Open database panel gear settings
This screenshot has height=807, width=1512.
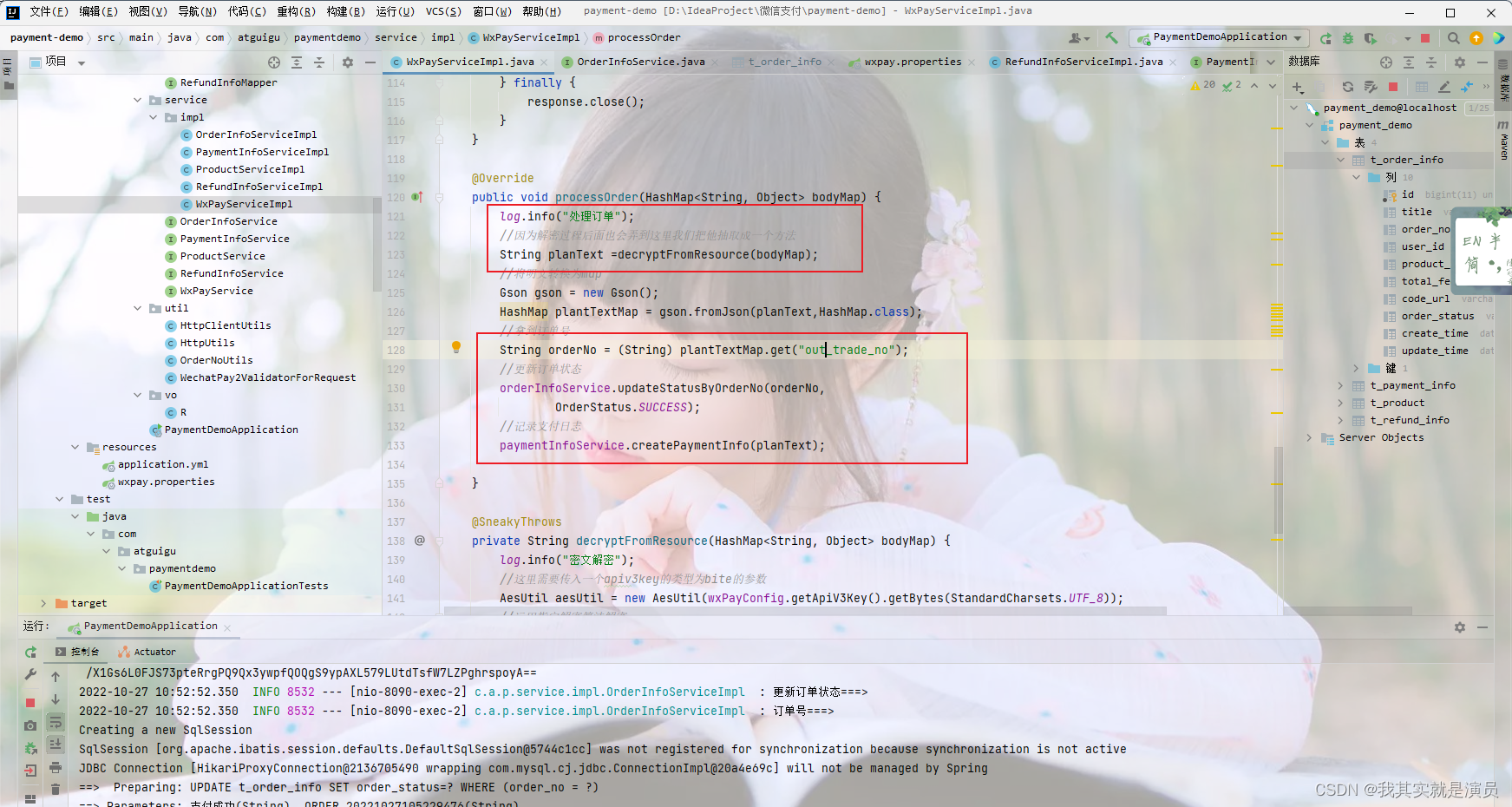[x=1460, y=62]
